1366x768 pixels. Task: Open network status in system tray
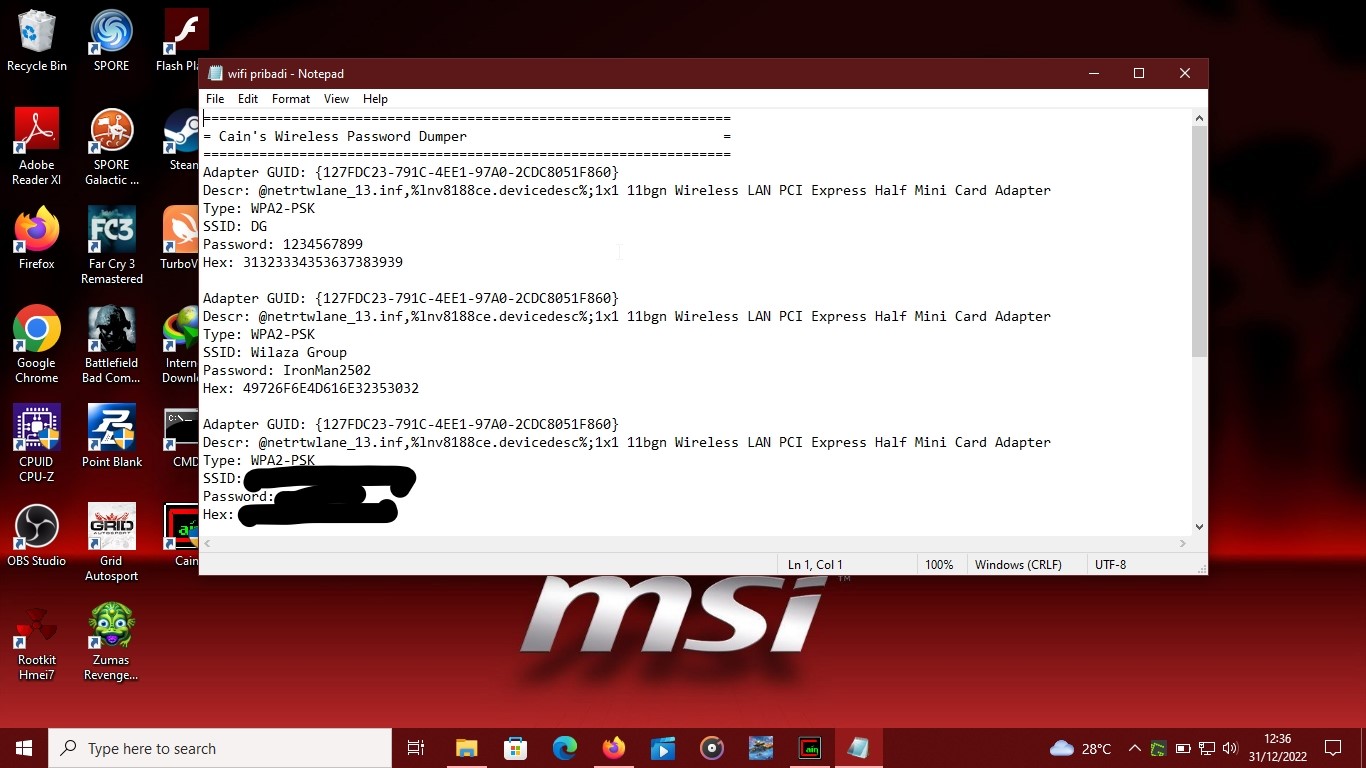point(1207,748)
